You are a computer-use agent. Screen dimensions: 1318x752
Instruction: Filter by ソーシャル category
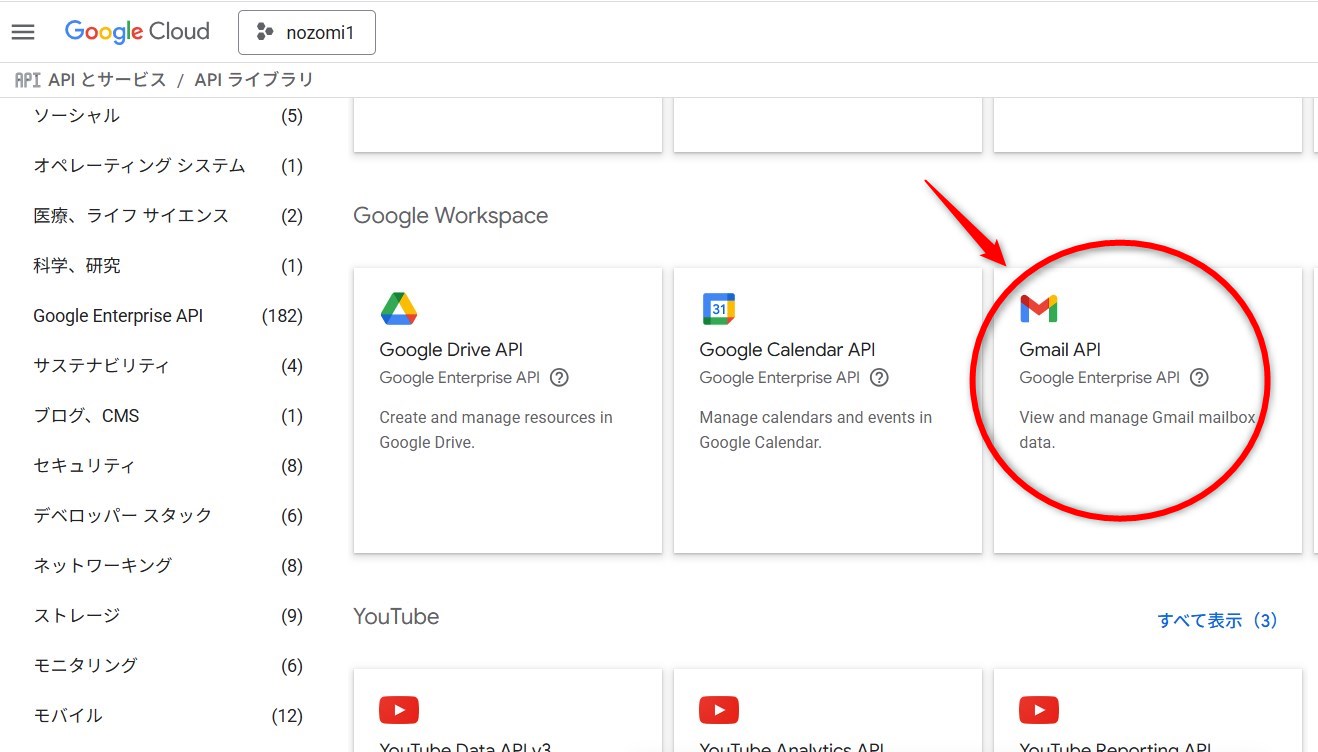[77, 116]
